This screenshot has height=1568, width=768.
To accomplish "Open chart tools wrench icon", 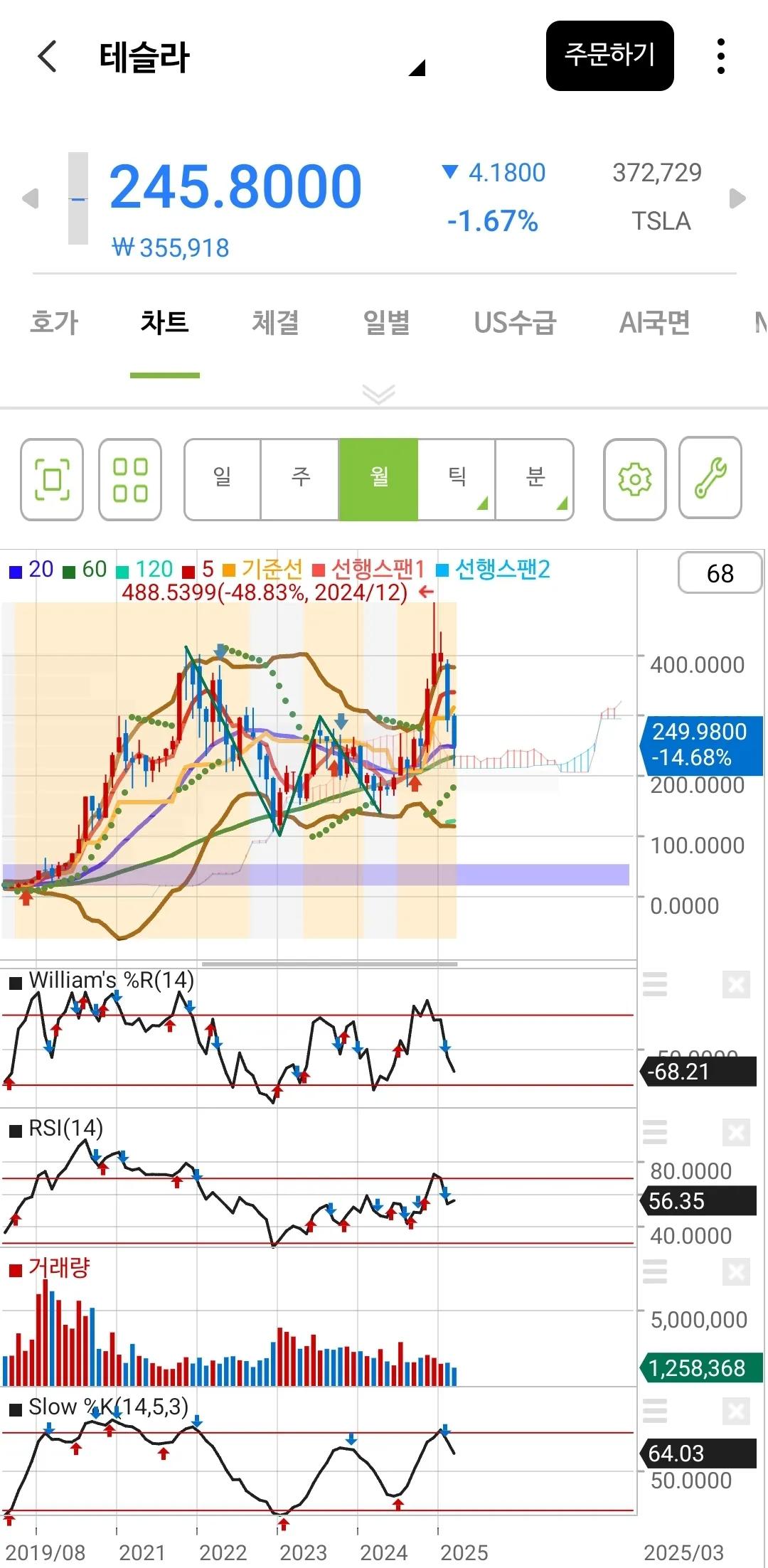I will (710, 478).
